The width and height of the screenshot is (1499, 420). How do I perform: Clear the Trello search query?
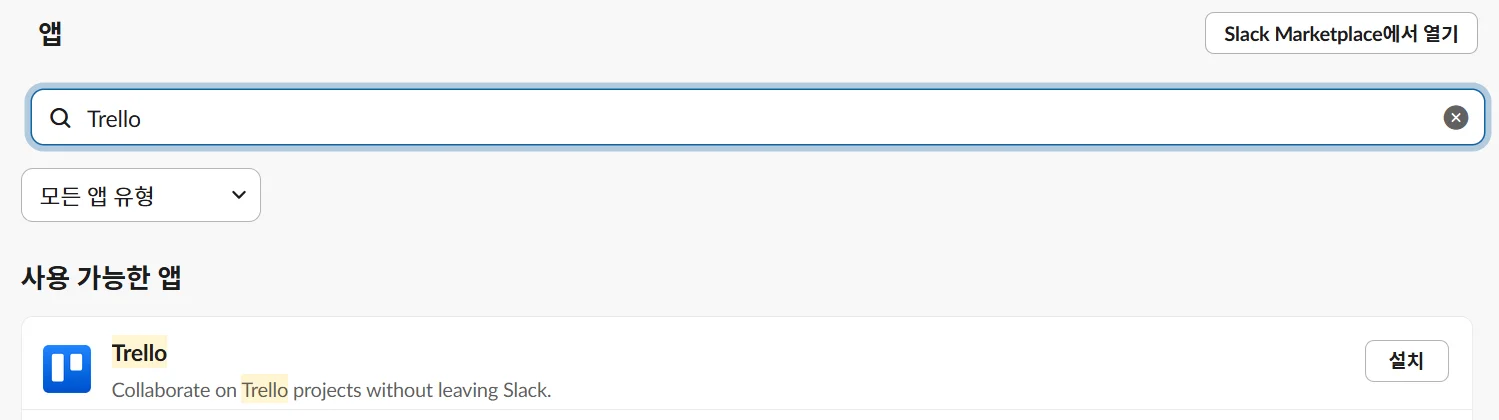1455,118
